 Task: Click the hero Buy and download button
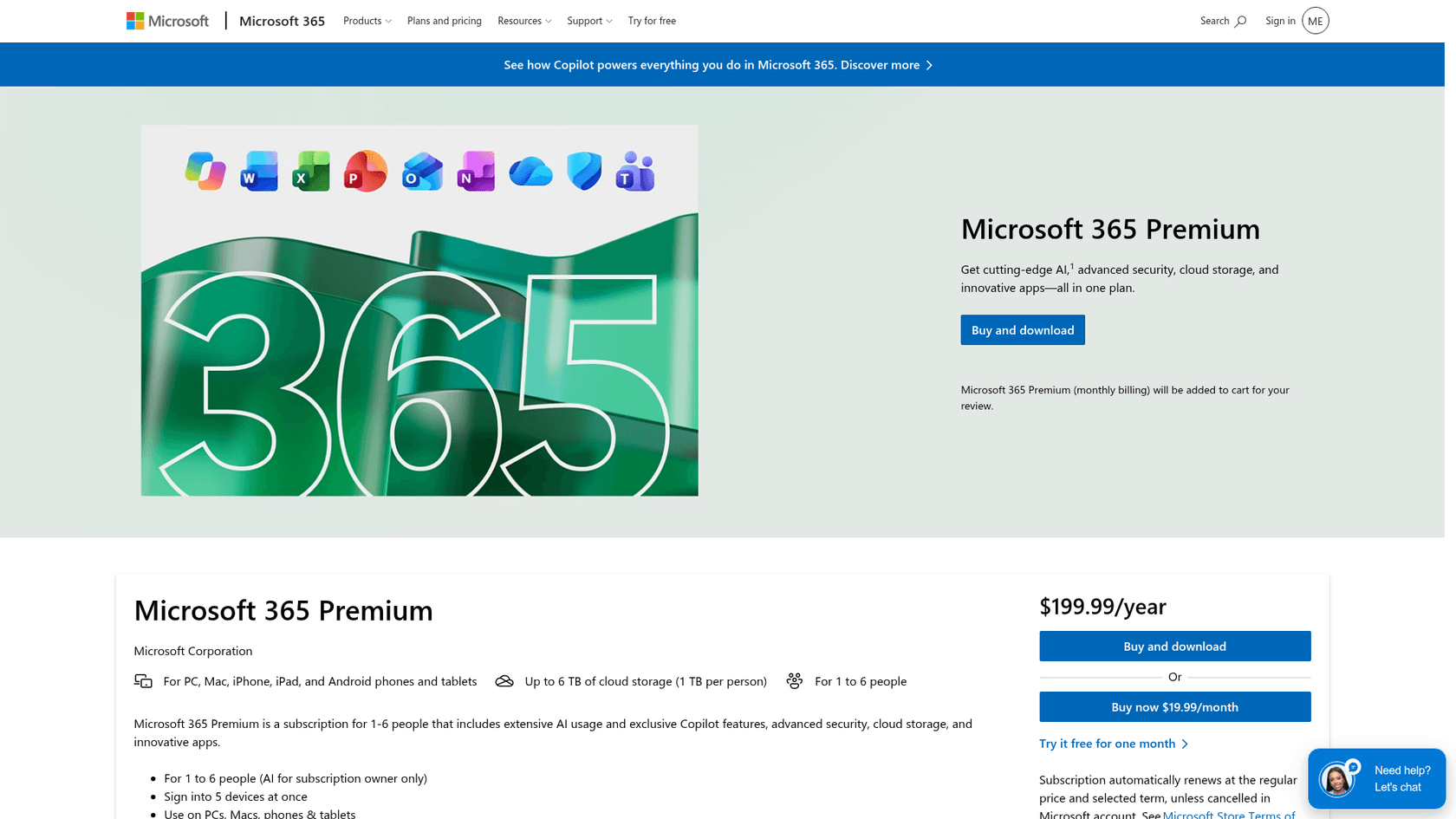1023,330
